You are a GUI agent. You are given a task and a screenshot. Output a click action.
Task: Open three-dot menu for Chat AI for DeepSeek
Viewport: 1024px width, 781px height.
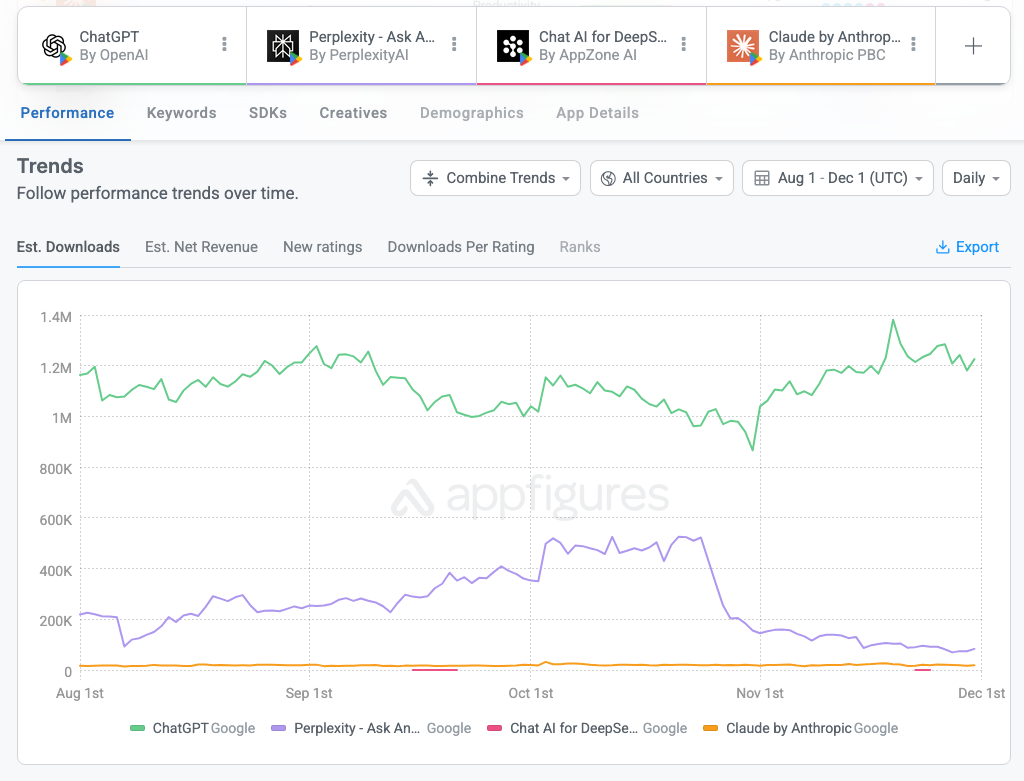tap(684, 44)
